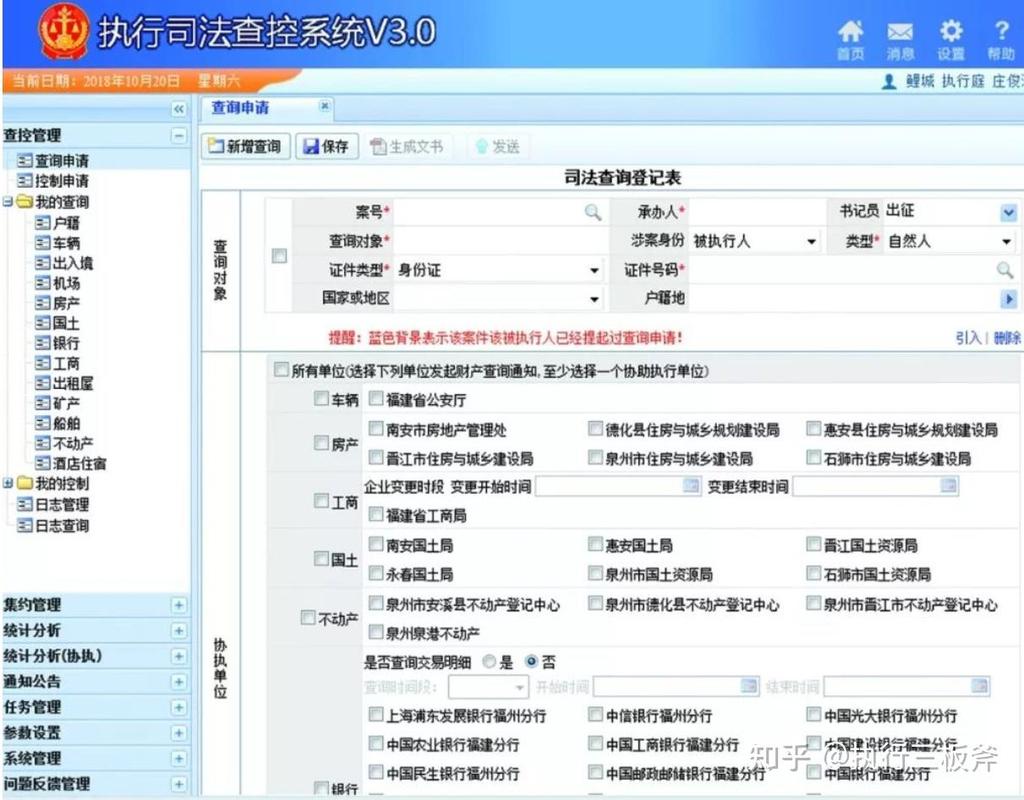
Task: Open the 房产 query tree item
Action: point(57,304)
